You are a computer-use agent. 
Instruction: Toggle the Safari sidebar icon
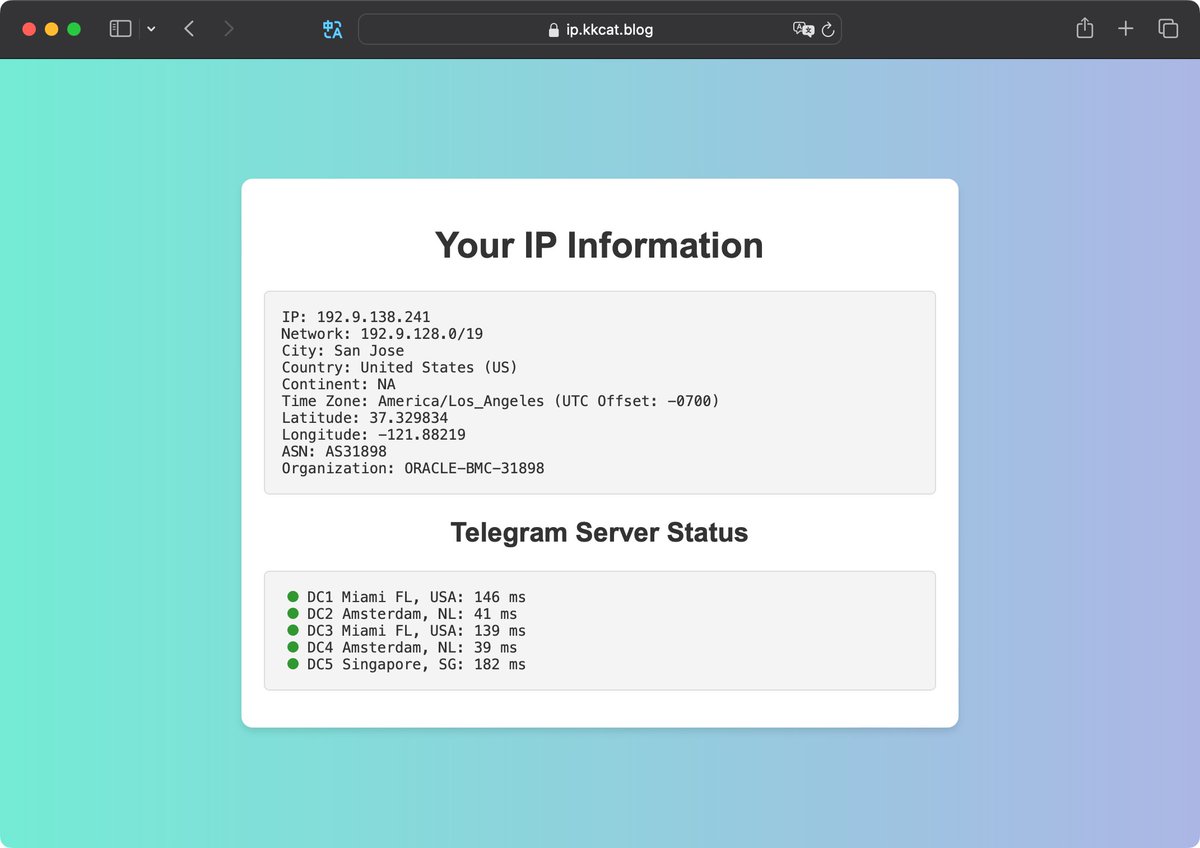coord(120,29)
